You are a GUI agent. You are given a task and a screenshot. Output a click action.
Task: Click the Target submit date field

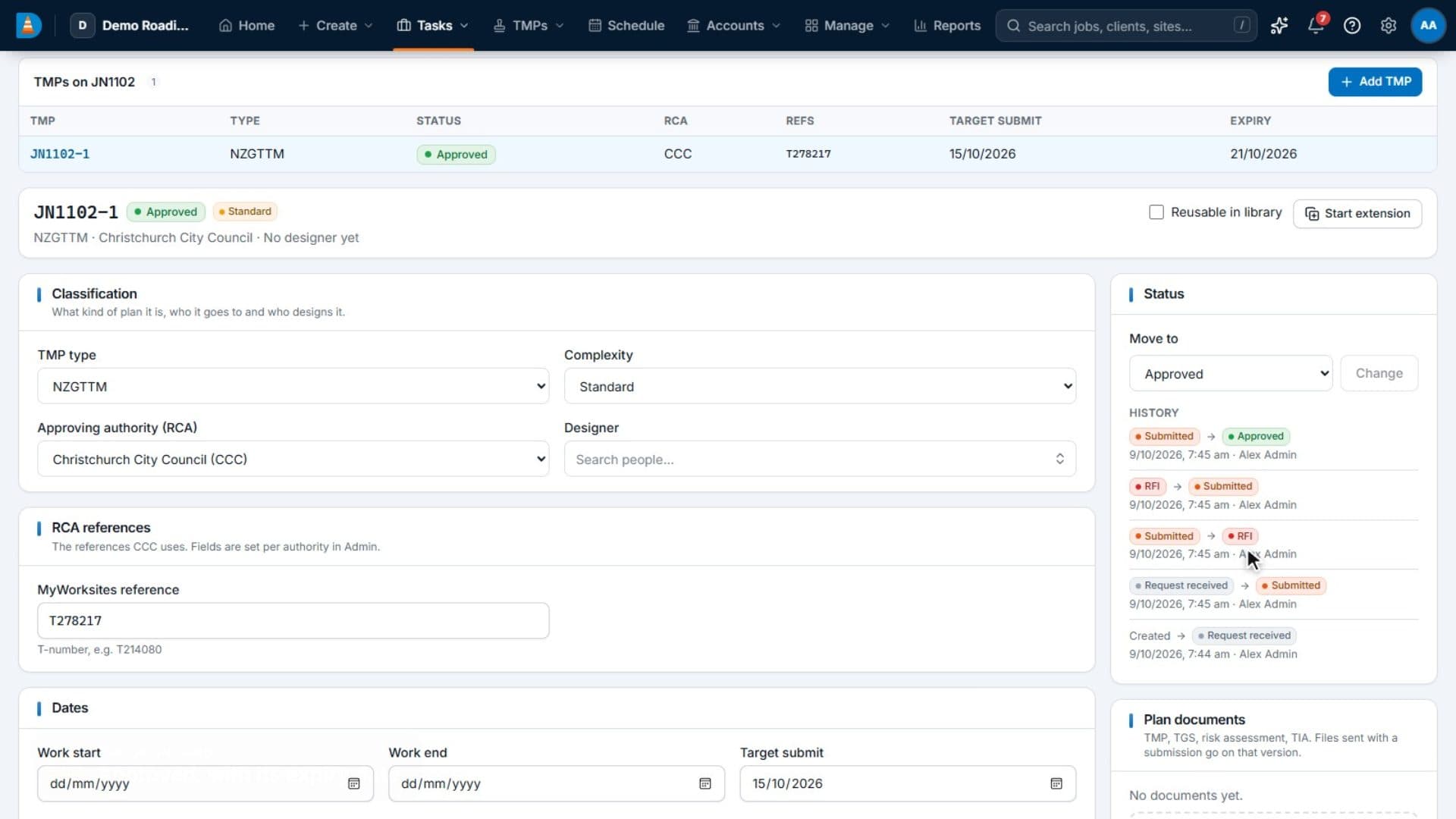(x=908, y=783)
